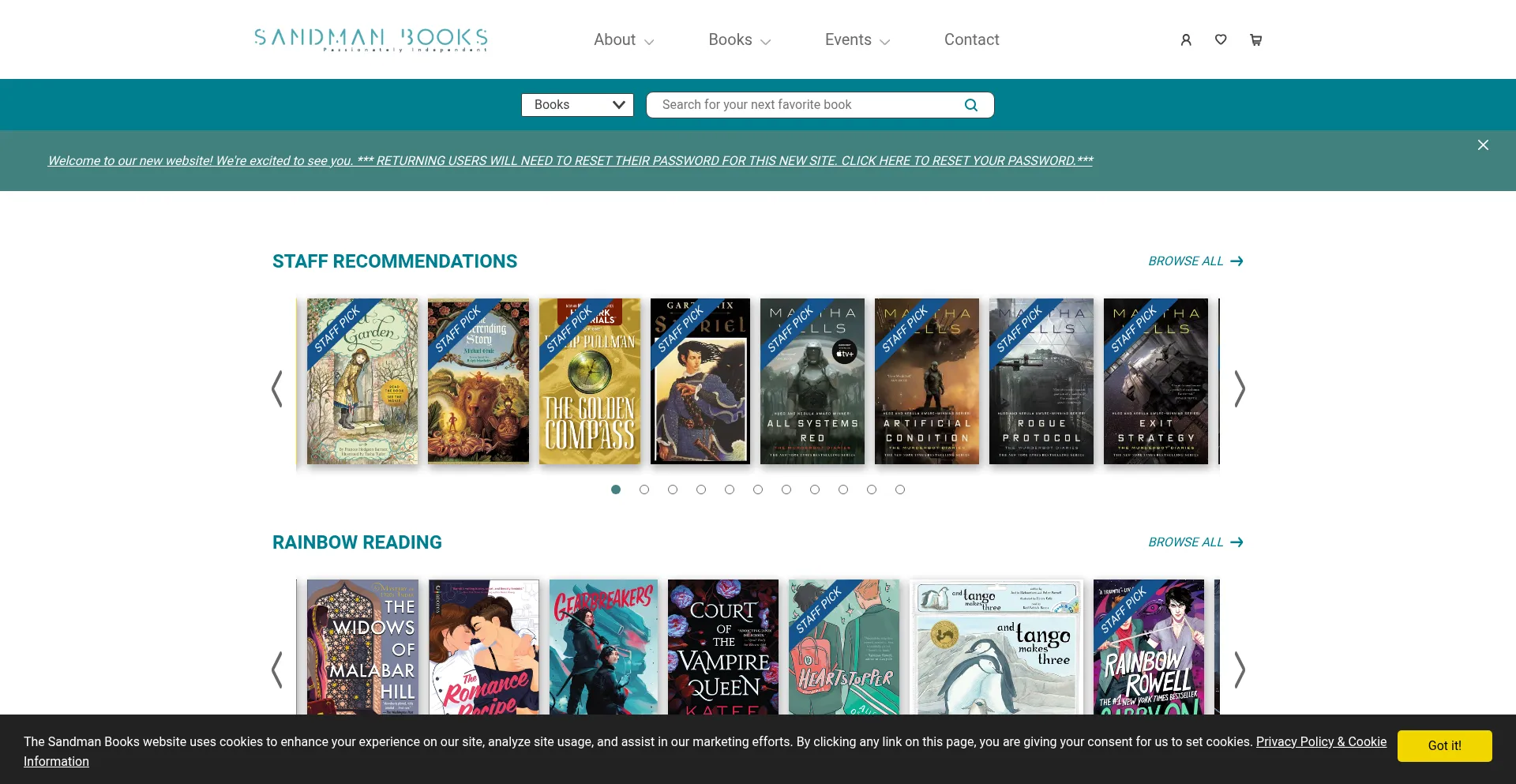Dismiss the welcome announcement banner
1516x784 pixels.
1483,145
